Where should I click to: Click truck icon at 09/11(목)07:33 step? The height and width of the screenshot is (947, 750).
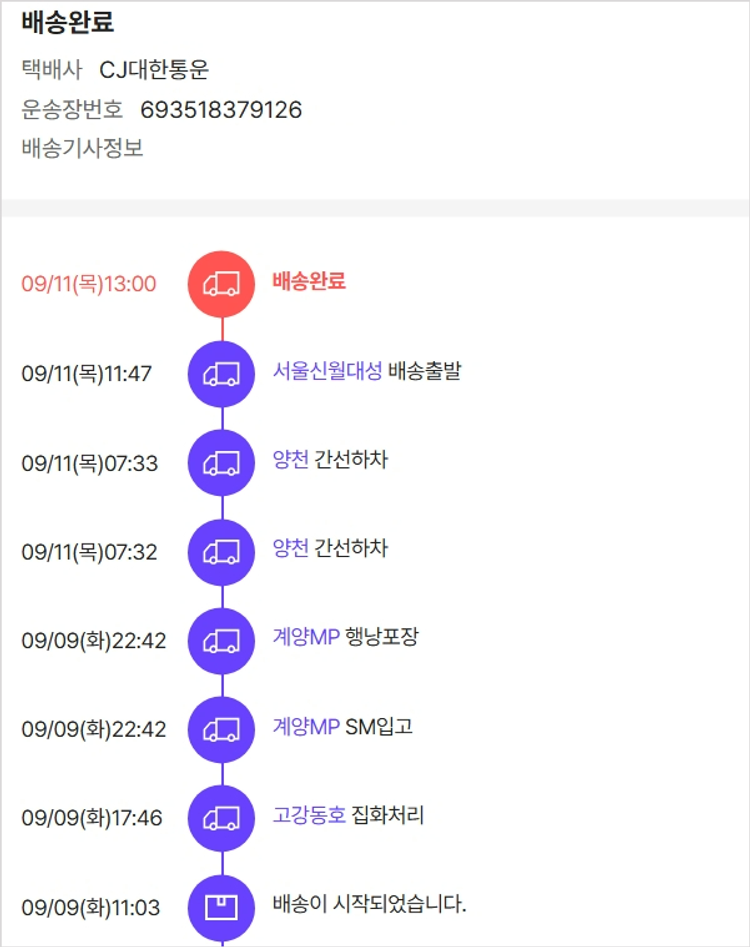click(221, 462)
